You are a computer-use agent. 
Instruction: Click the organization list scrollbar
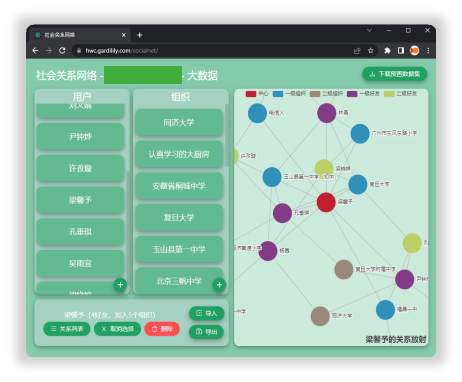coord(227,135)
